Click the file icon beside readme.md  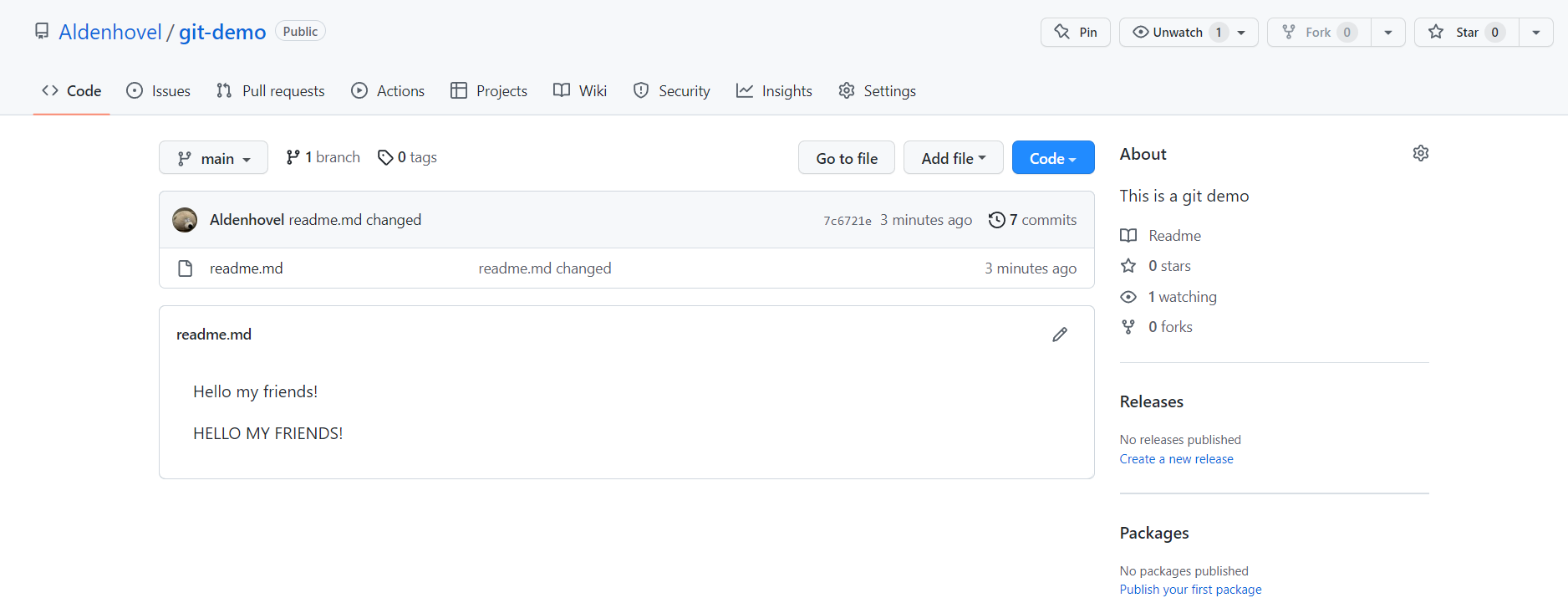coord(186,268)
